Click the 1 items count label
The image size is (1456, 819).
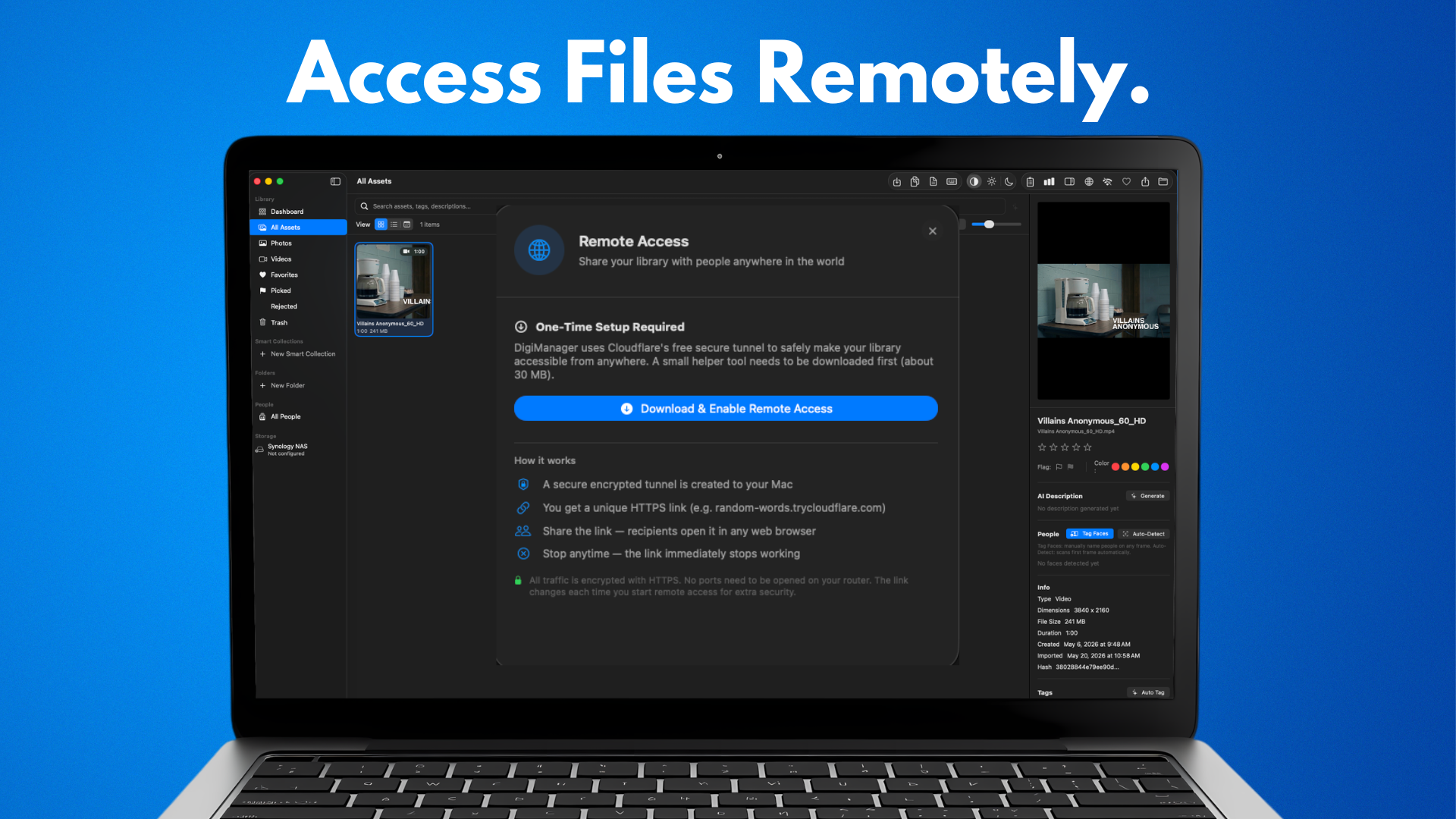(429, 224)
